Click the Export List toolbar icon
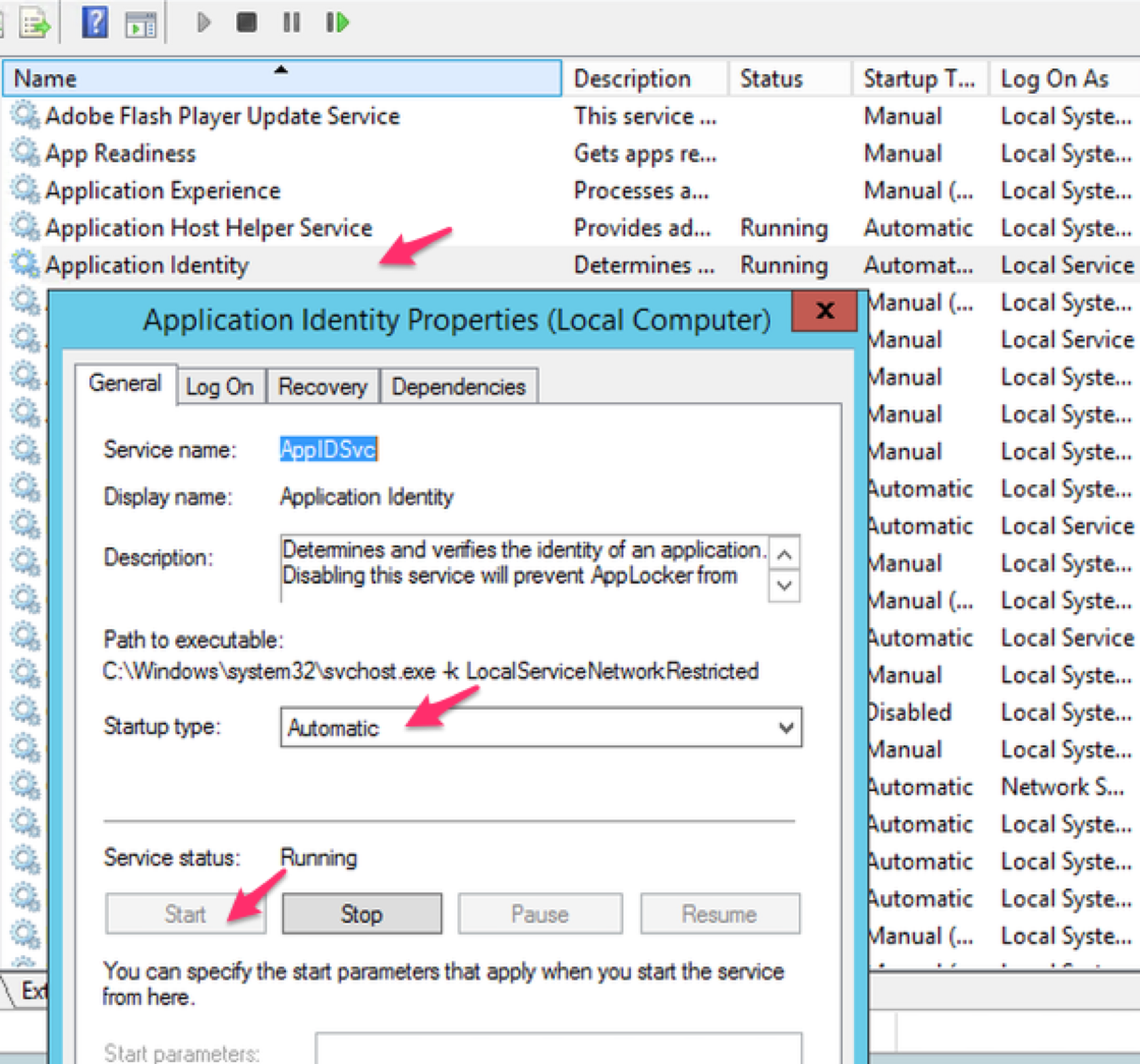1140x1064 pixels. pyautogui.click(x=36, y=22)
